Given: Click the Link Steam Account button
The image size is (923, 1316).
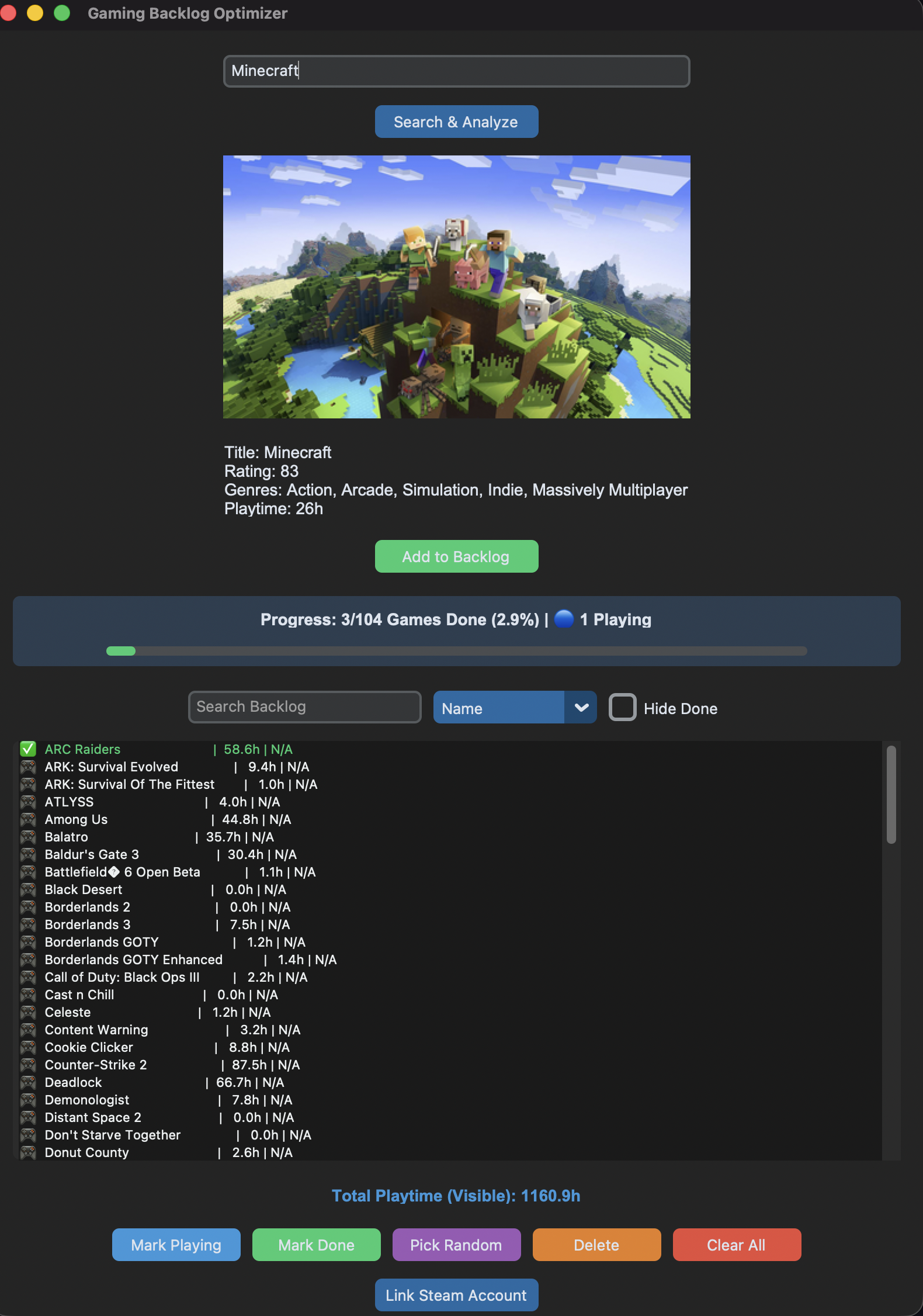Looking at the screenshot, I should [x=456, y=1295].
